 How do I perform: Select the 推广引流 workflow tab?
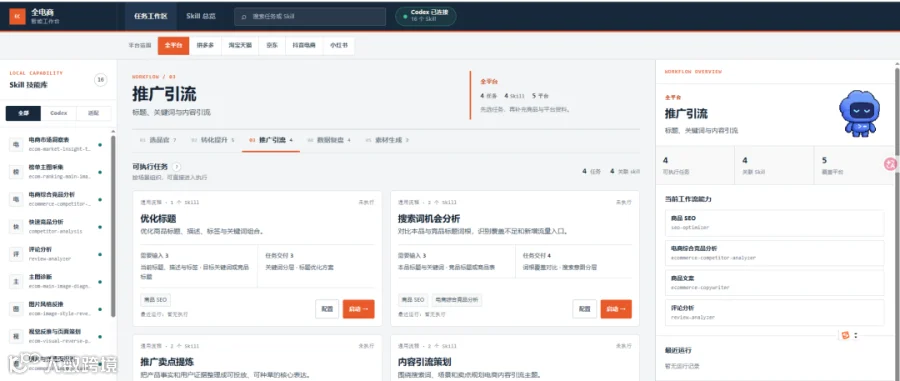click(271, 139)
